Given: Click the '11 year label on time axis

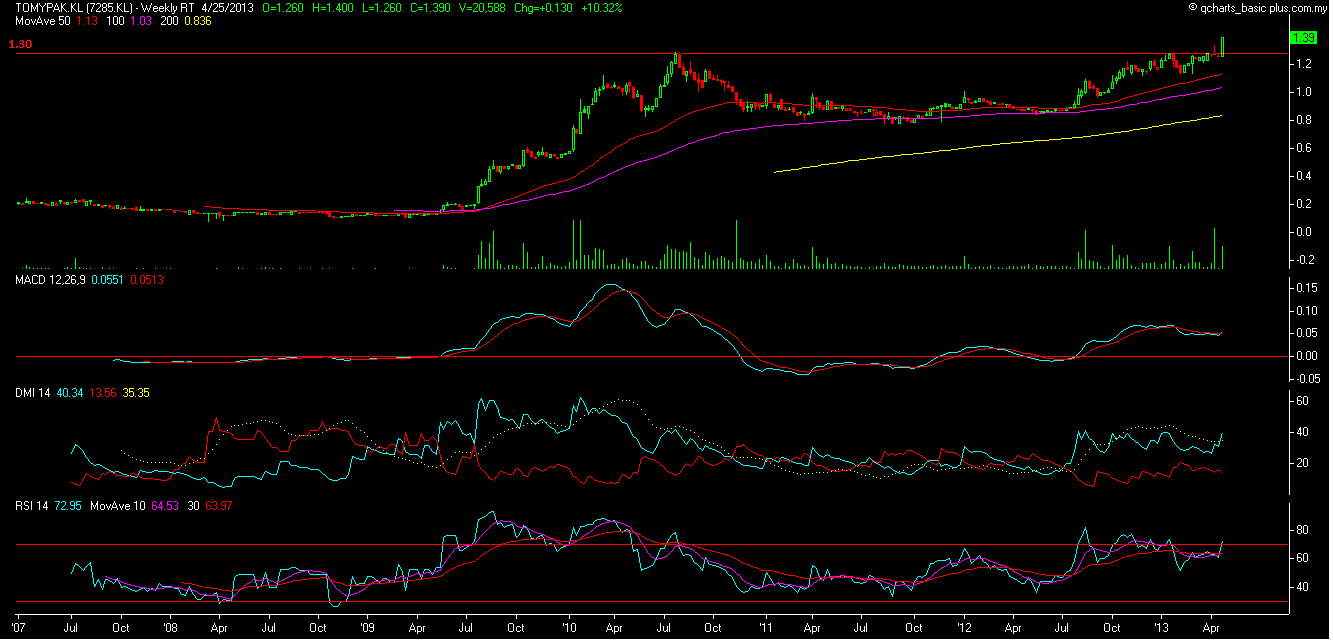Looking at the screenshot, I should pos(766,628).
